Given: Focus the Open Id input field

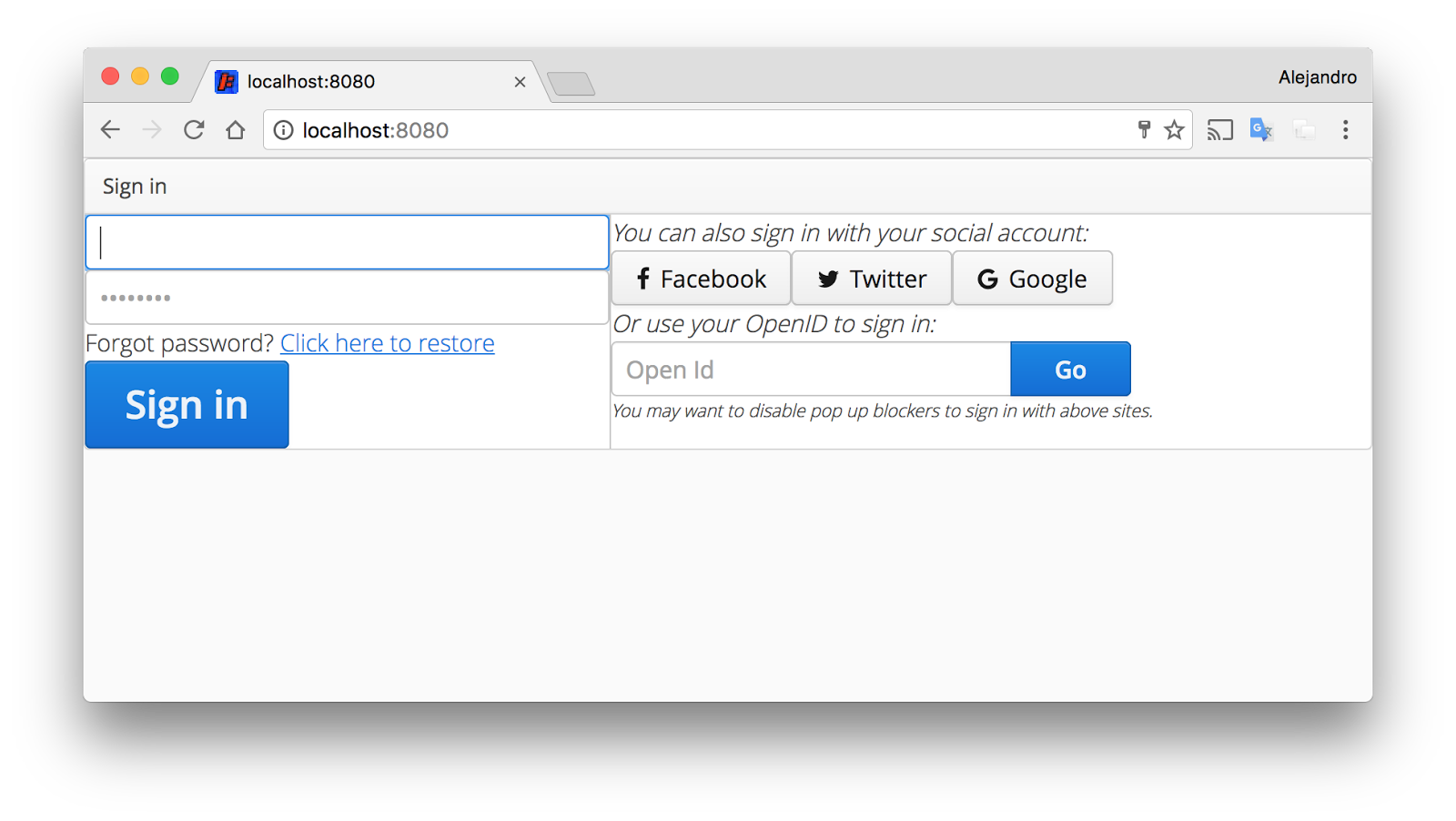Looking at the screenshot, I should coord(810,370).
